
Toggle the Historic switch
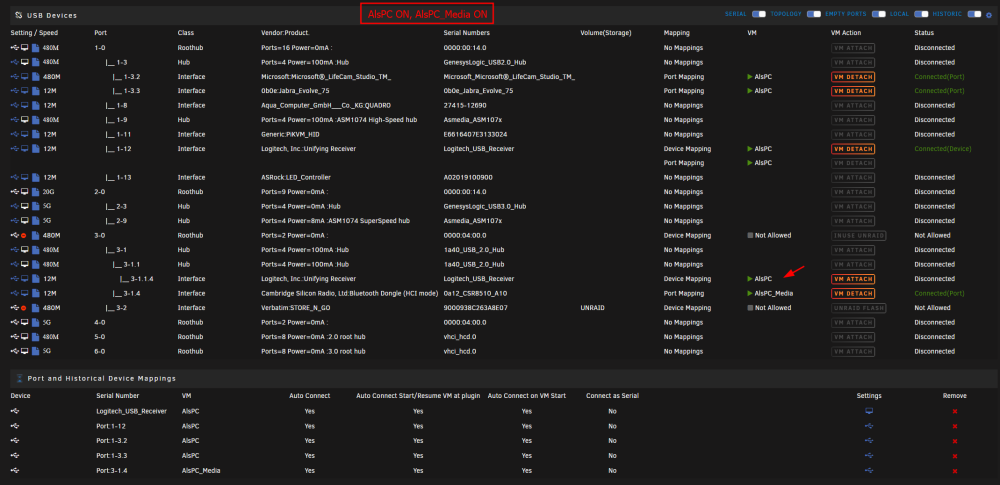click(974, 13)
